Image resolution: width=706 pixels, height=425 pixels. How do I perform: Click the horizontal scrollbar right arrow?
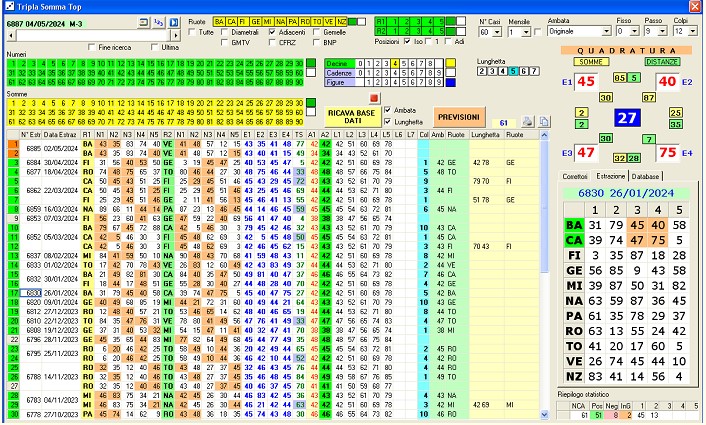pos(176,35)
